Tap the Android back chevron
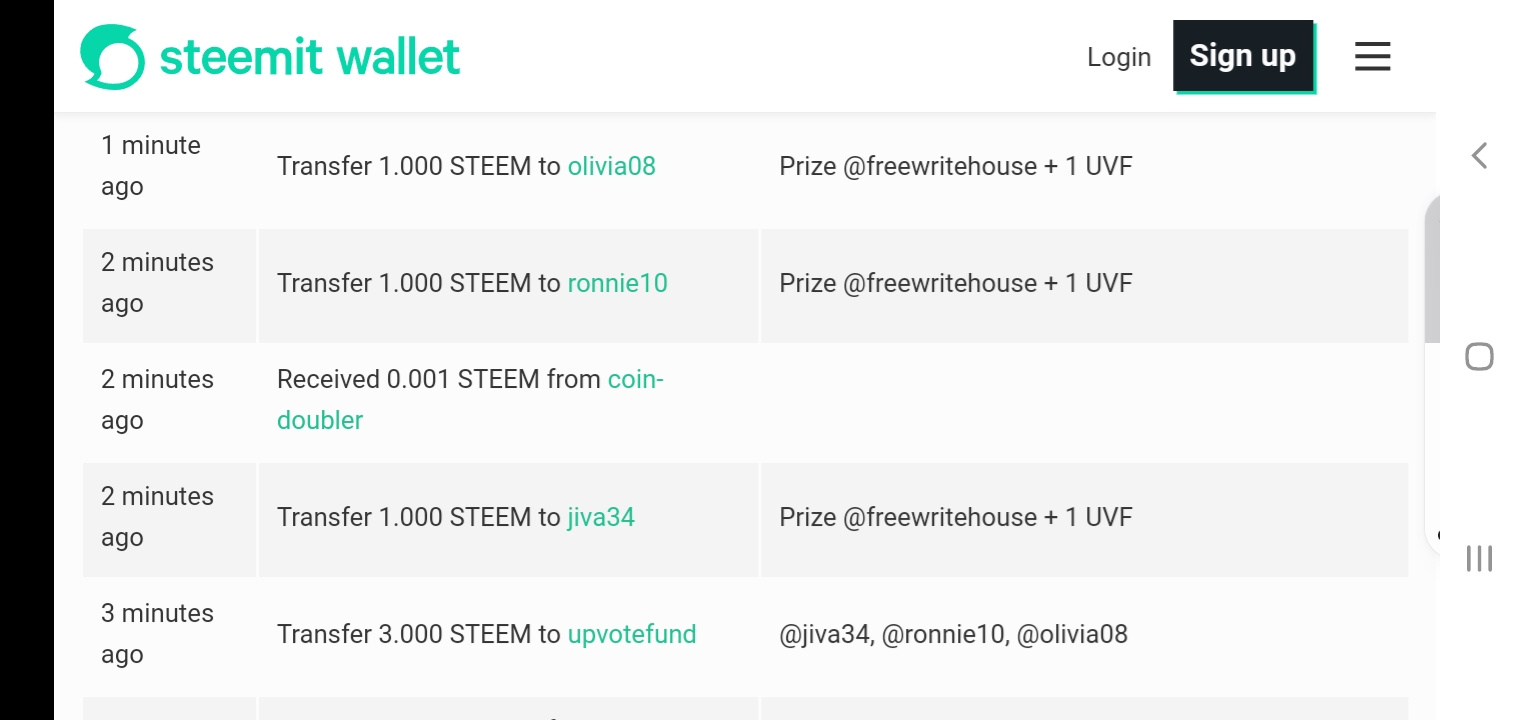 pyautogui.click(x=1479, y=156)
